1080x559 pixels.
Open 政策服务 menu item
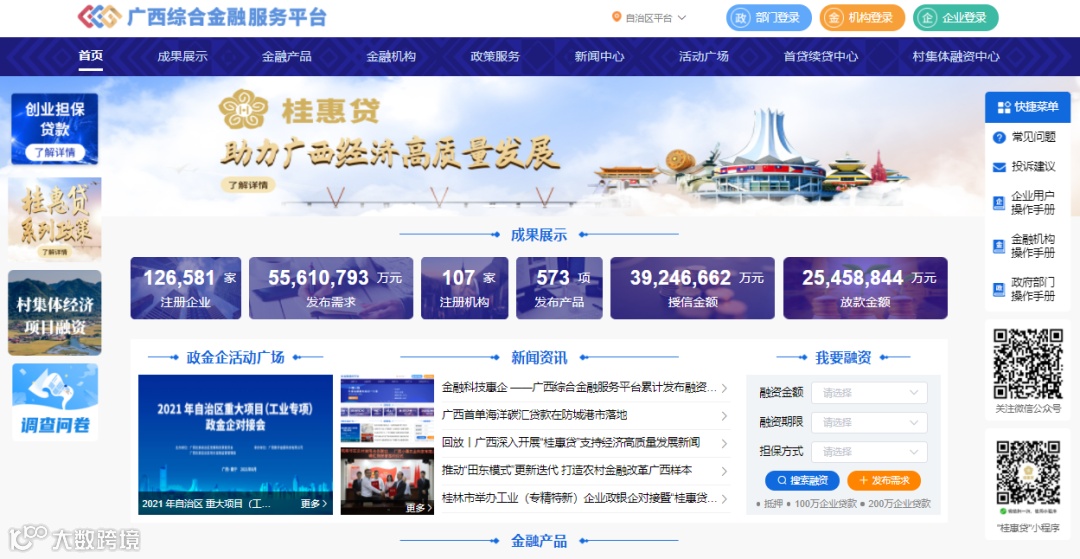click(x=495, y=56)
